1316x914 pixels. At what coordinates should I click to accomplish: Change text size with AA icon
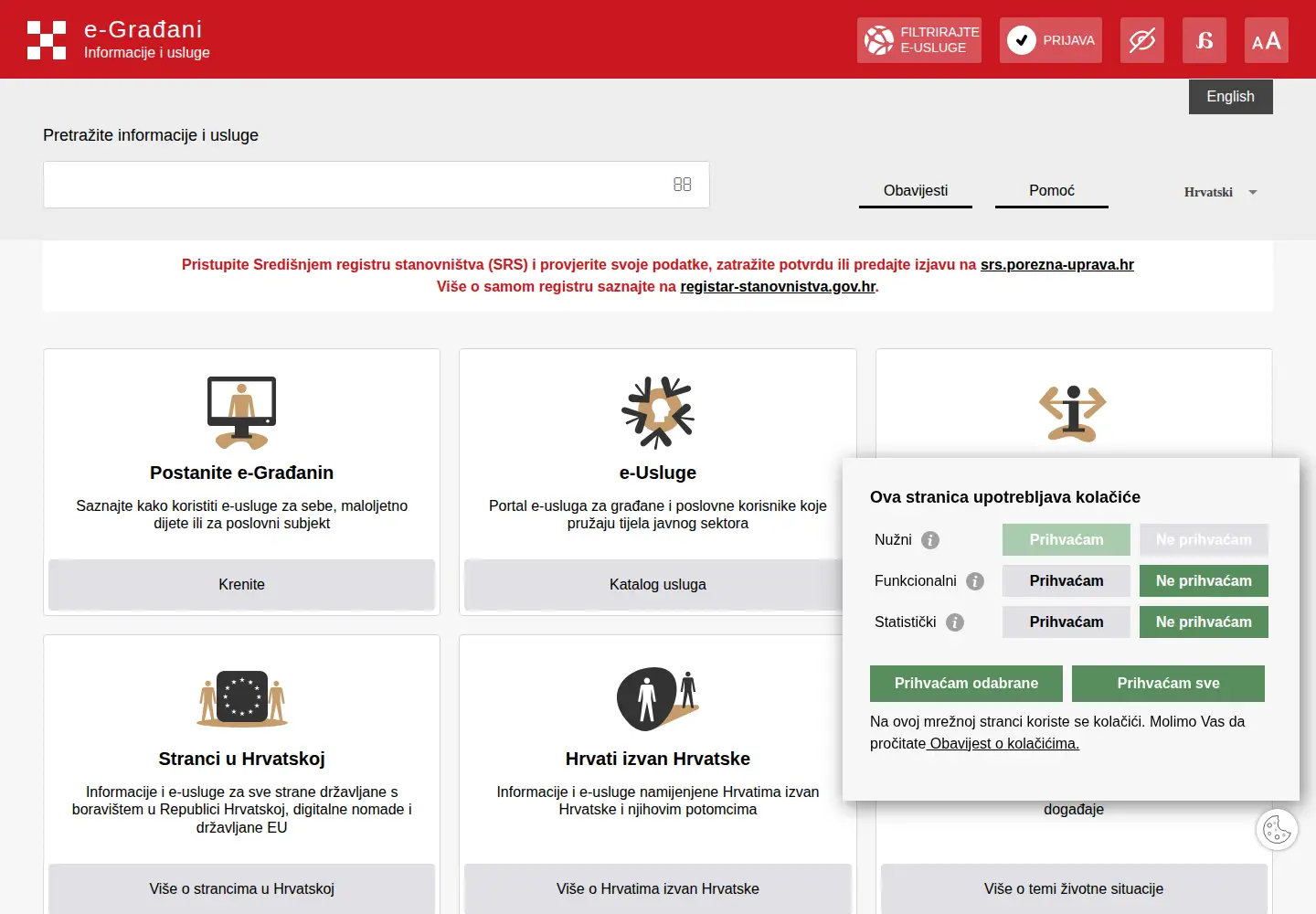tap(1267, 40)
